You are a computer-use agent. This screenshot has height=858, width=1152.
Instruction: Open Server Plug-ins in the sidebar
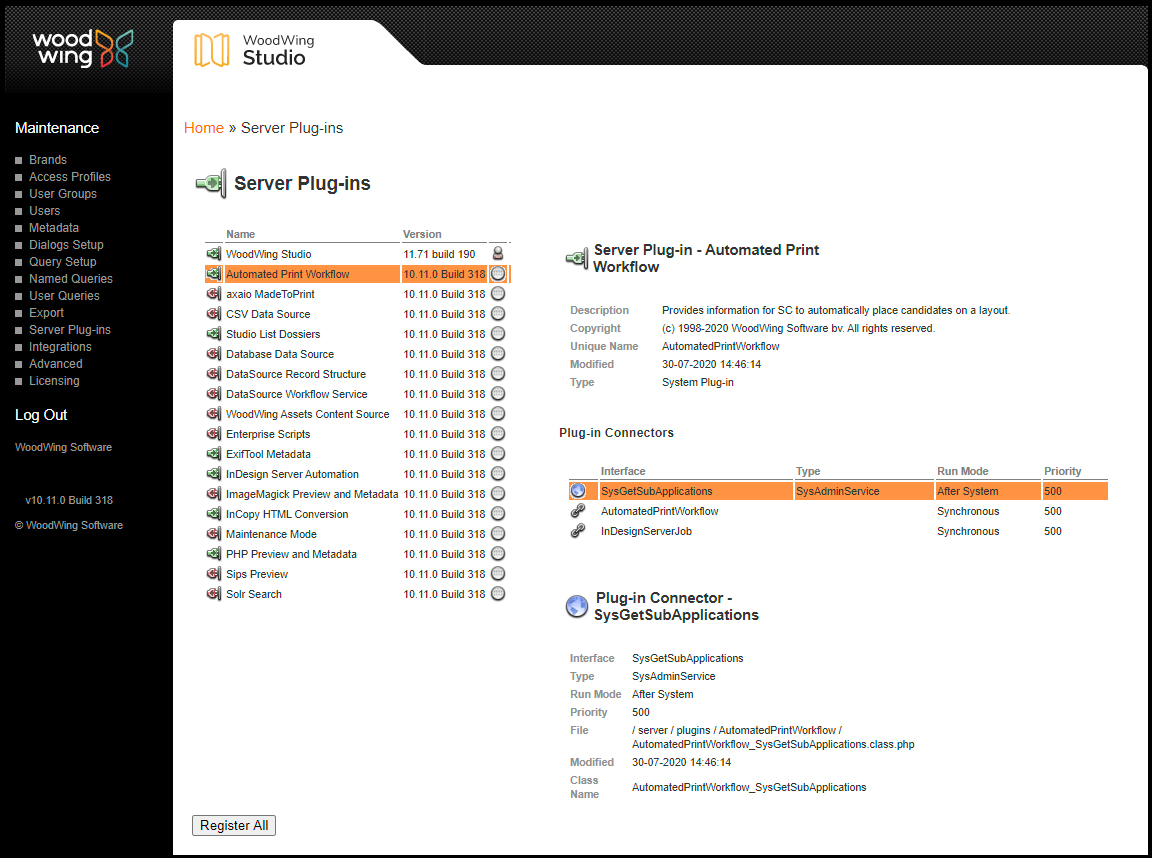(x=70, y=329)
